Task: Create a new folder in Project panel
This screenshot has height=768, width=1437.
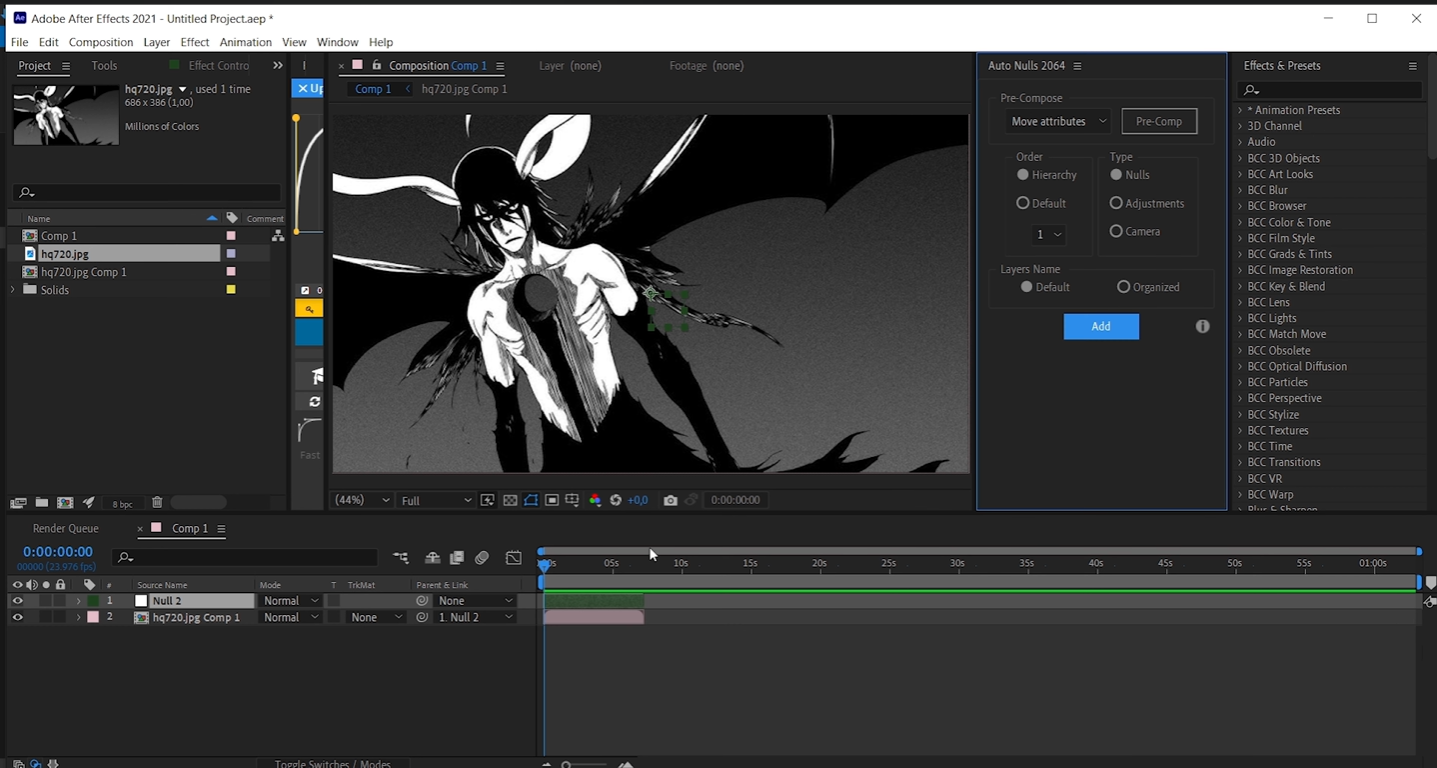Action: click(42, 502)
